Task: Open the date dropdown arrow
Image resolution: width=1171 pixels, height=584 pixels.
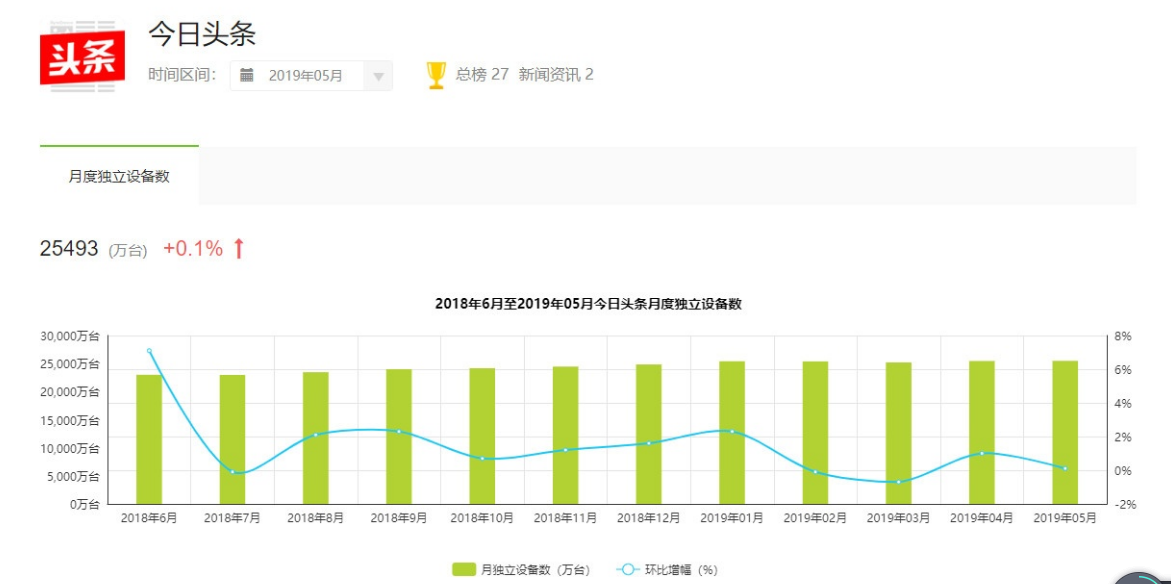Action: tap(378, 76)
